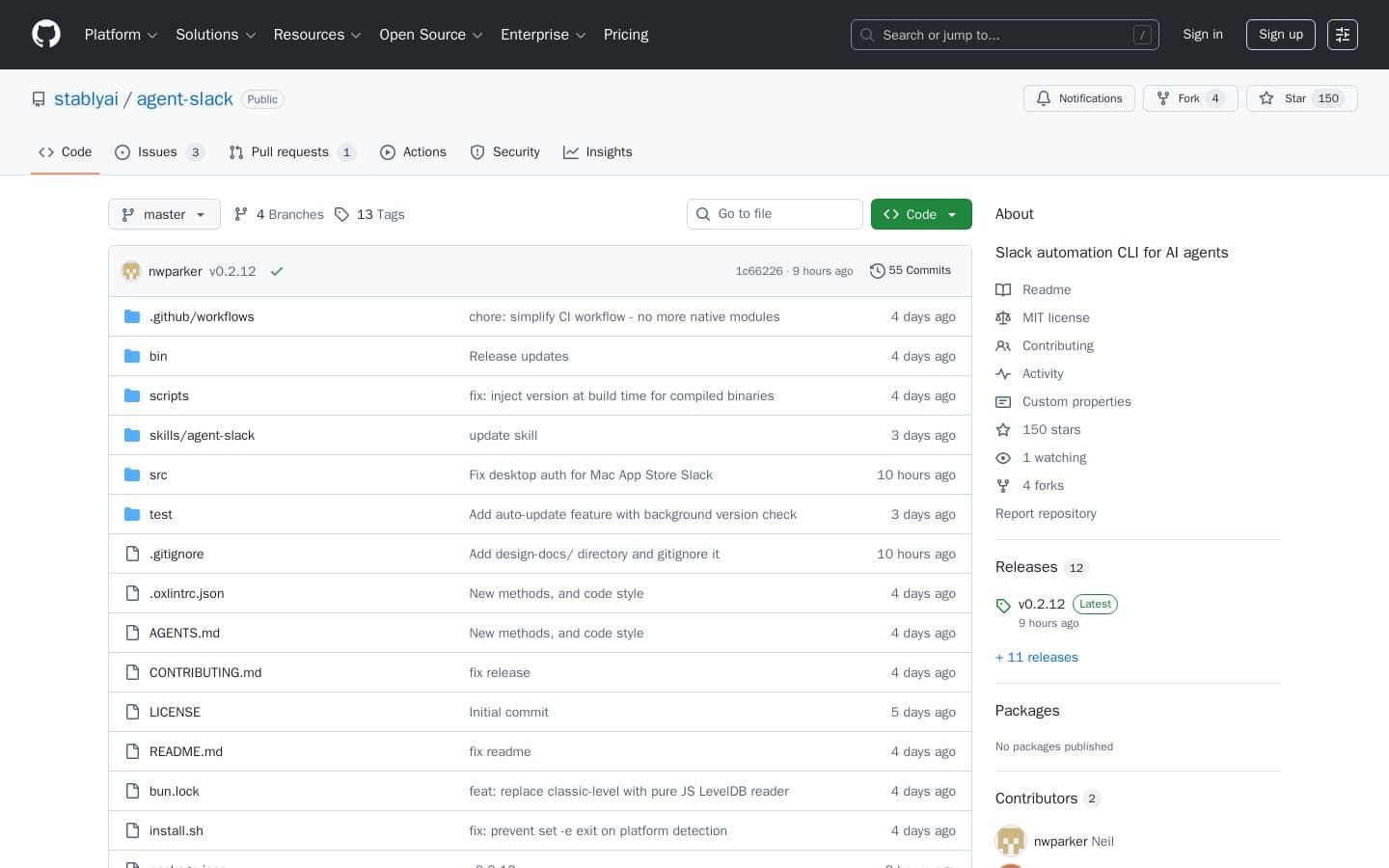The width and height of the screenshot is (1389, 868).
Task: Switch to the Pull requests tab
Action: point(291,152)
